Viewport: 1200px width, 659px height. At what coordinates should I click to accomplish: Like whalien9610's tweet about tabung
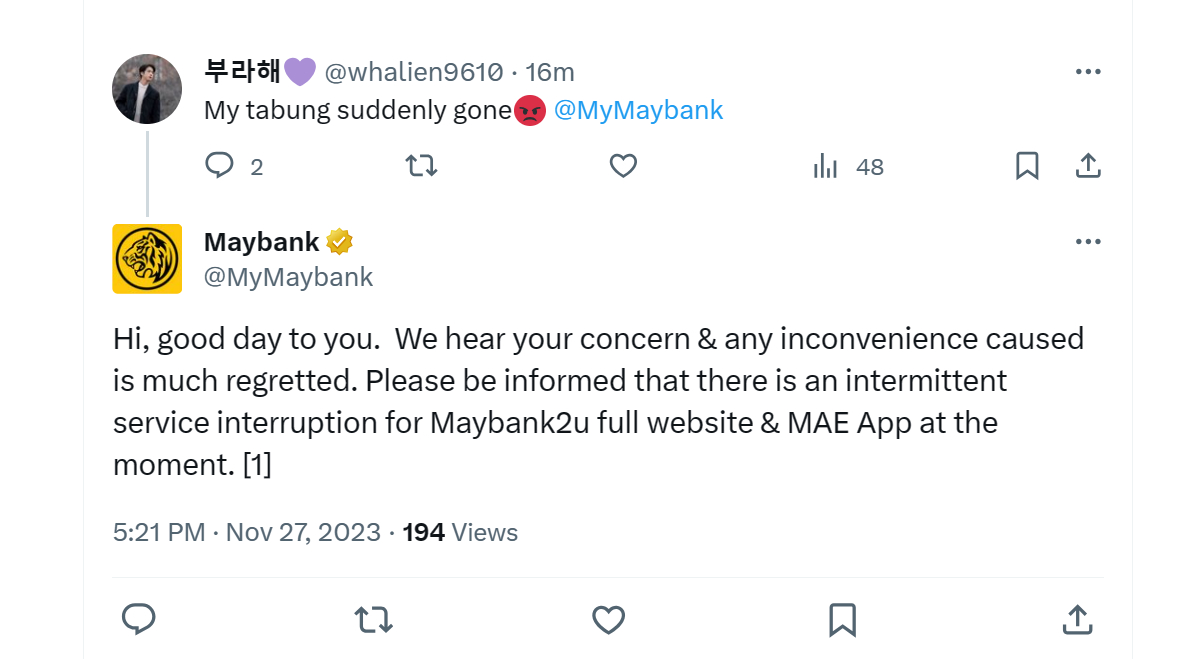click(x=622, y=166)
